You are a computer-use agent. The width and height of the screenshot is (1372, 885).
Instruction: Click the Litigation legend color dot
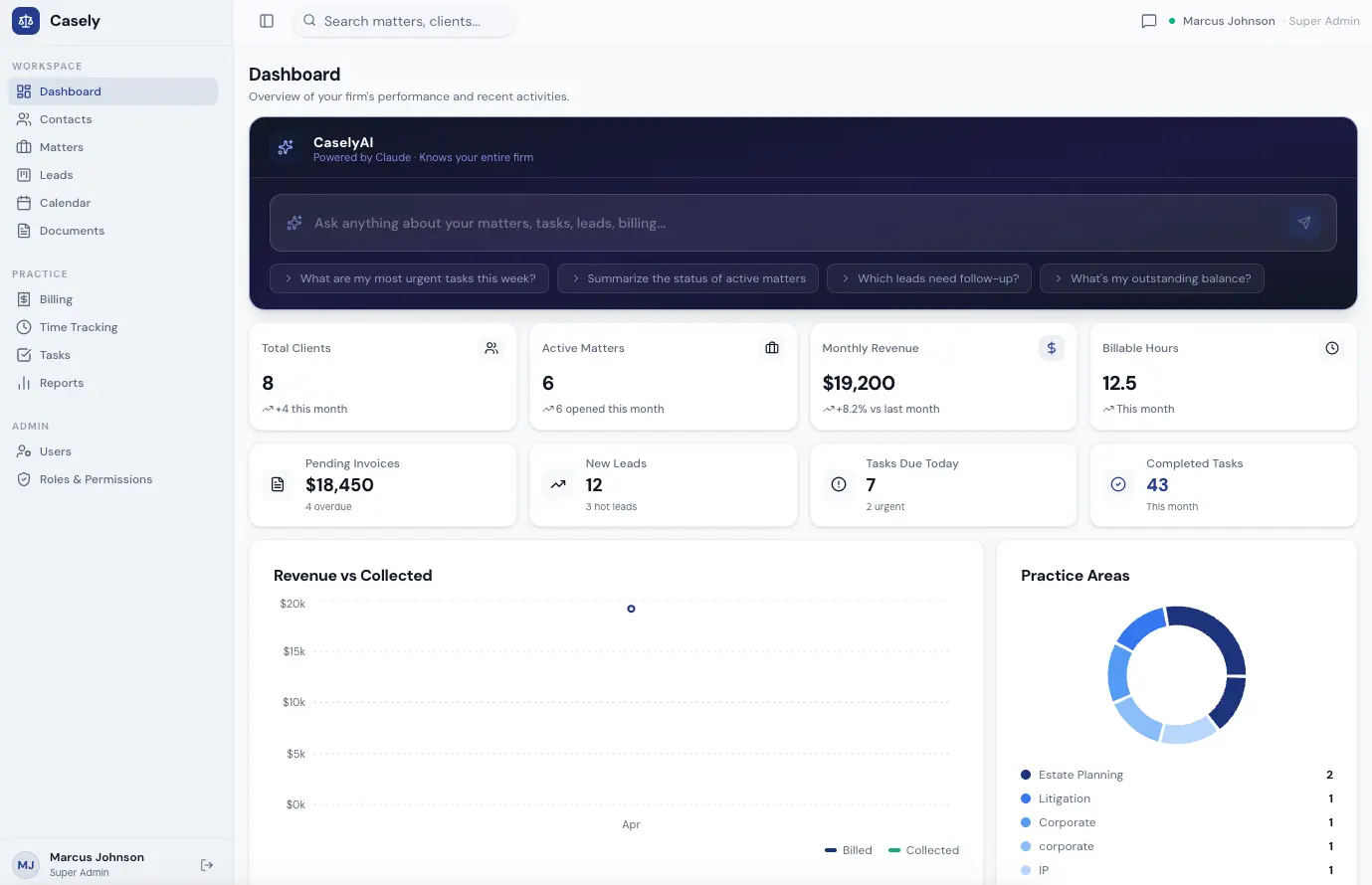coord(1026,798)
